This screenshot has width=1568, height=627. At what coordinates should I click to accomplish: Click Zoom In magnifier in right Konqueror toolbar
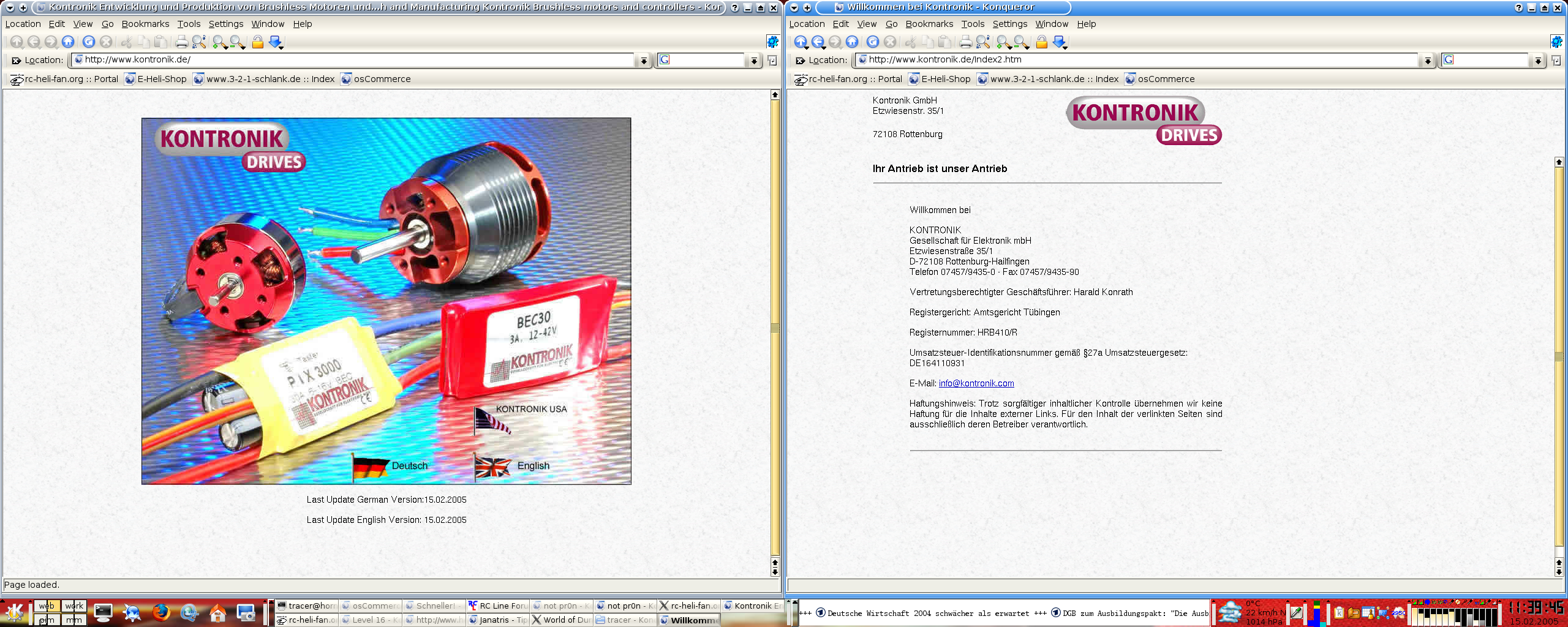[1003, 42]
